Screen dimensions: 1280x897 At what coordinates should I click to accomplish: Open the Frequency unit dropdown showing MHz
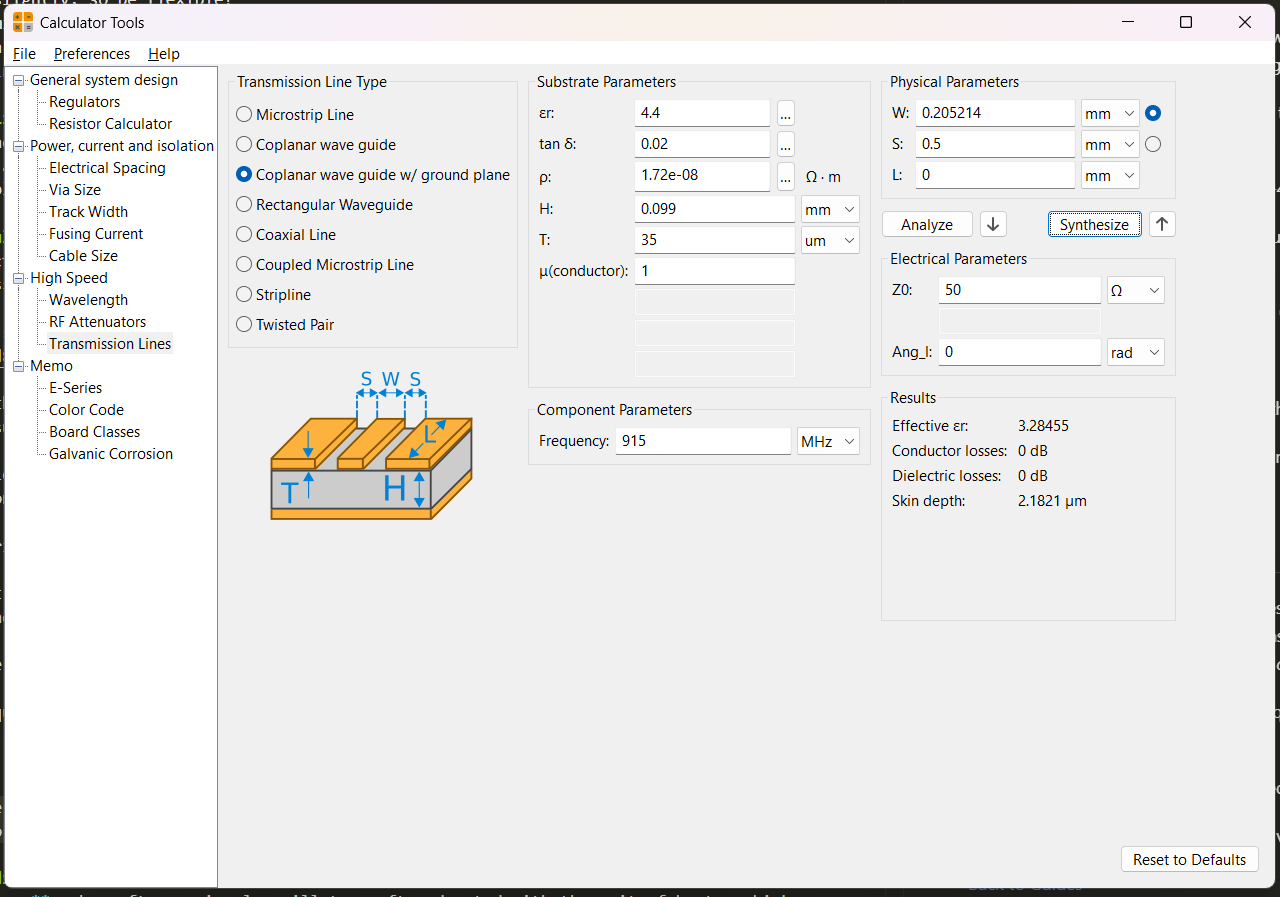click(x=828, y=440)
